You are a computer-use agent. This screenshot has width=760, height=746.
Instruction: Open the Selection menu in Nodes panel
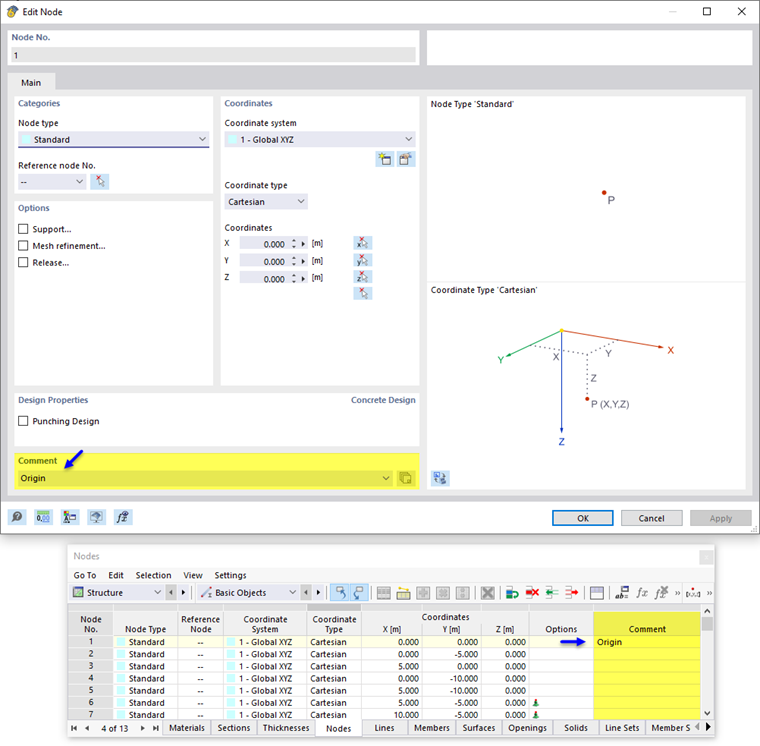[x=153, y=575]
